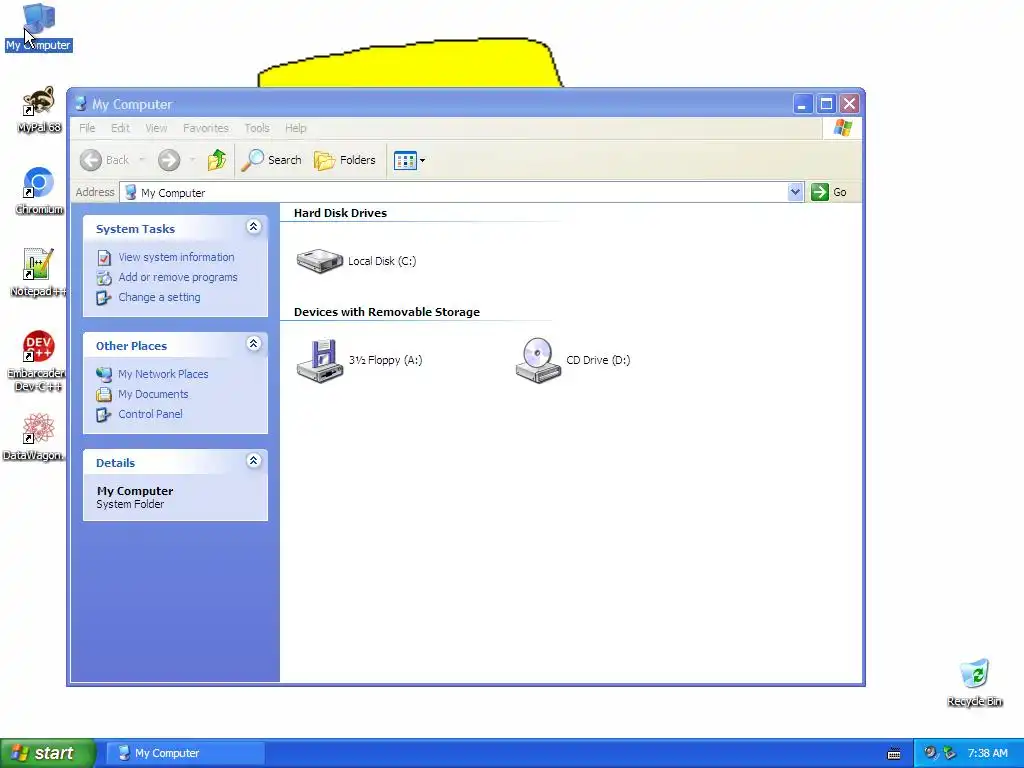The image size is (1024, 768).
Task: Toggle the Folders pane
Action: [345, 160]
